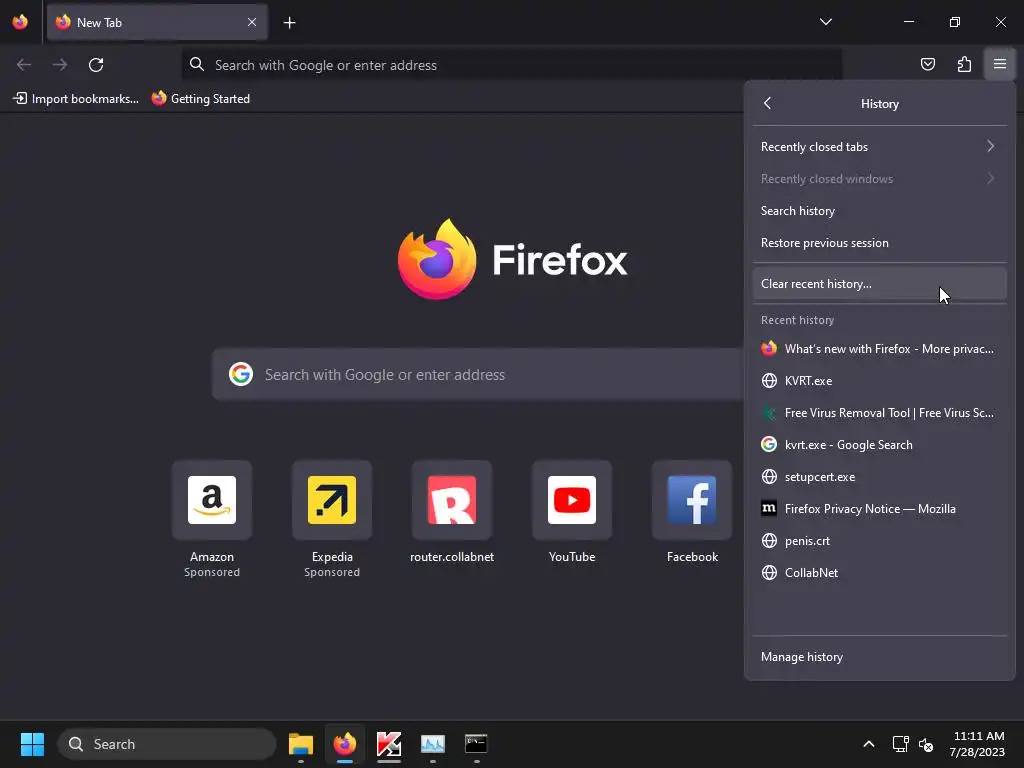
Task: Focus the address bar search field
Action: click(511, 65)
